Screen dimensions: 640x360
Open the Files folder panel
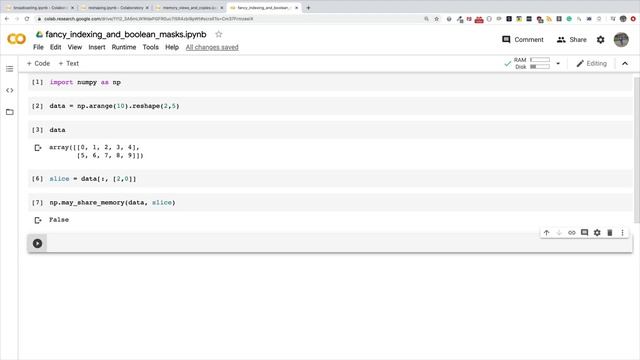click(x=10, y=112)
